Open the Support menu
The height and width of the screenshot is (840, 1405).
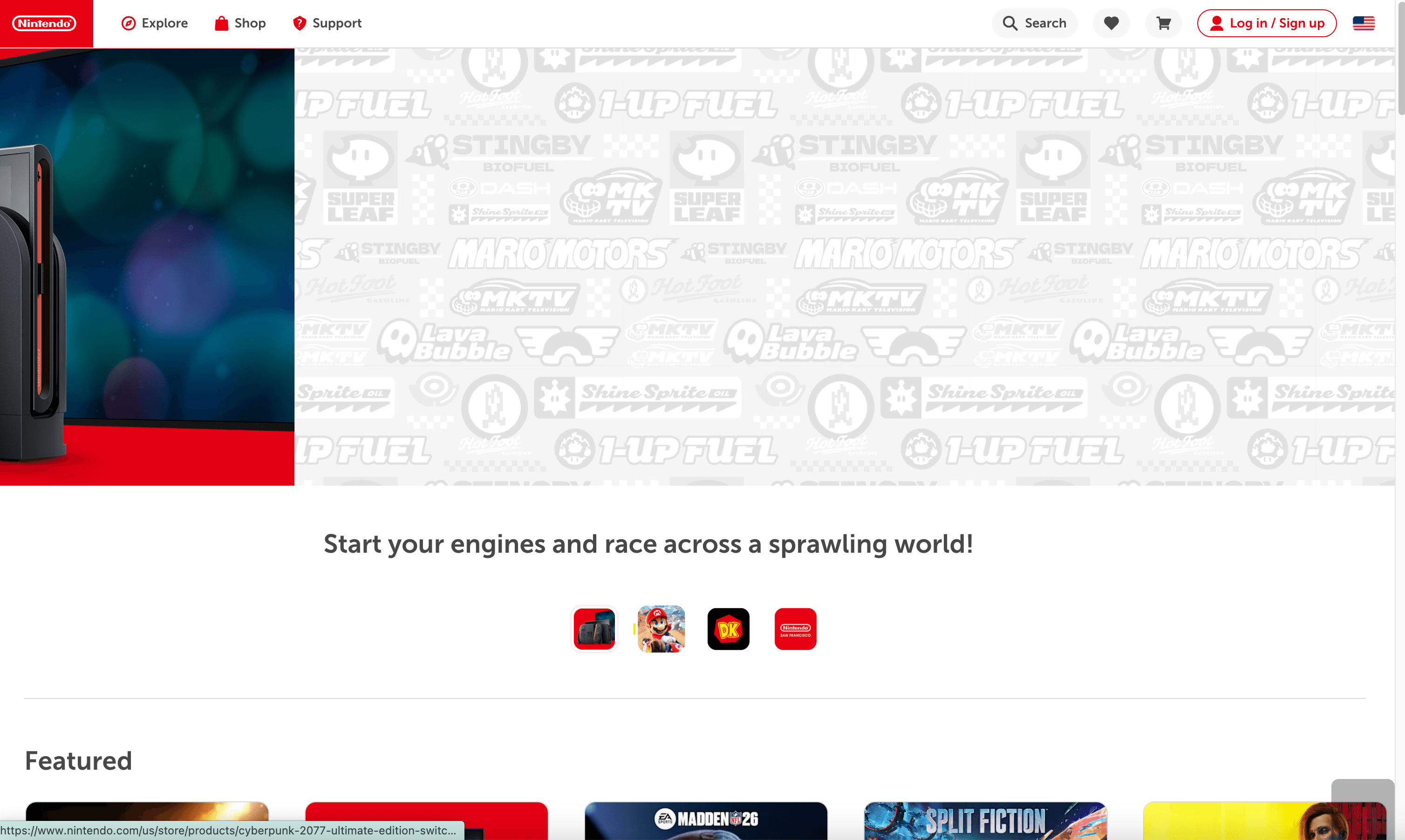(x=327, y=23)
